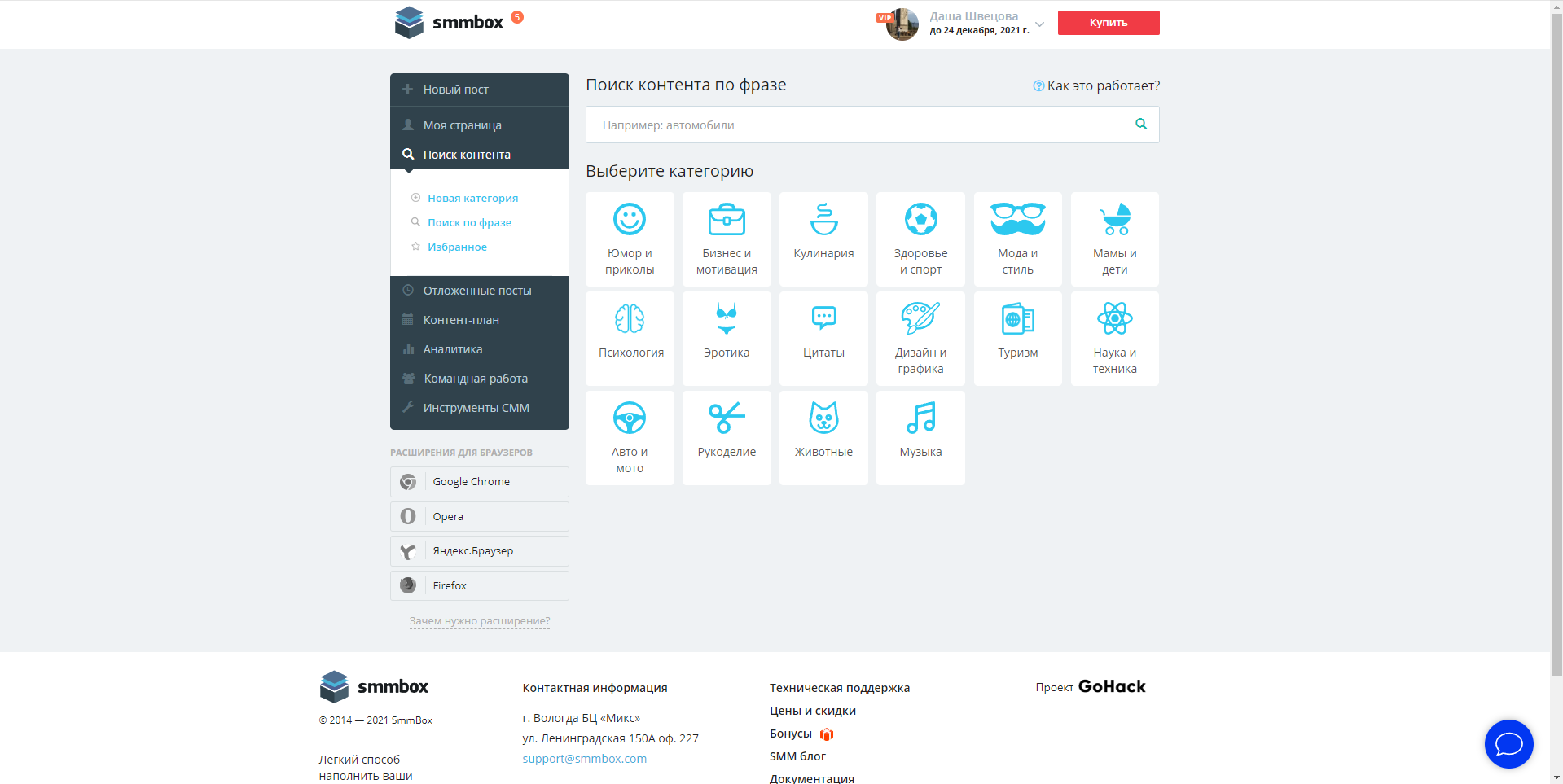The height and width of the screenshot is (784, 1563).
Task: Choose the Эротика bikini icon
Action: (727, 318)
